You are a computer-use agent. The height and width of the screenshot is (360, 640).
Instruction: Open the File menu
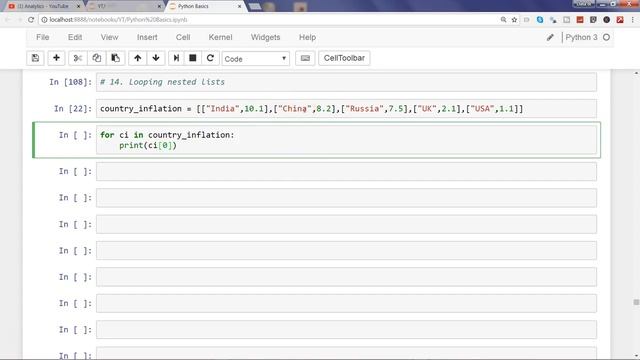[x=42, y=37]
